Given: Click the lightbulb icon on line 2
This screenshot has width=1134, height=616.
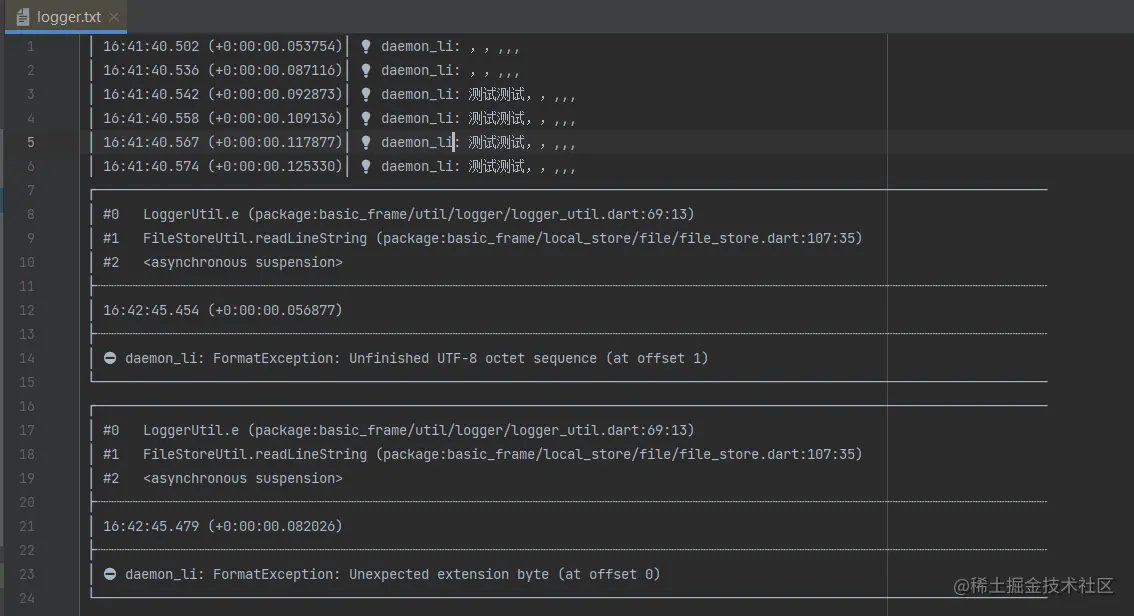Looking at the screenshot, I should [x=366, y=70].
